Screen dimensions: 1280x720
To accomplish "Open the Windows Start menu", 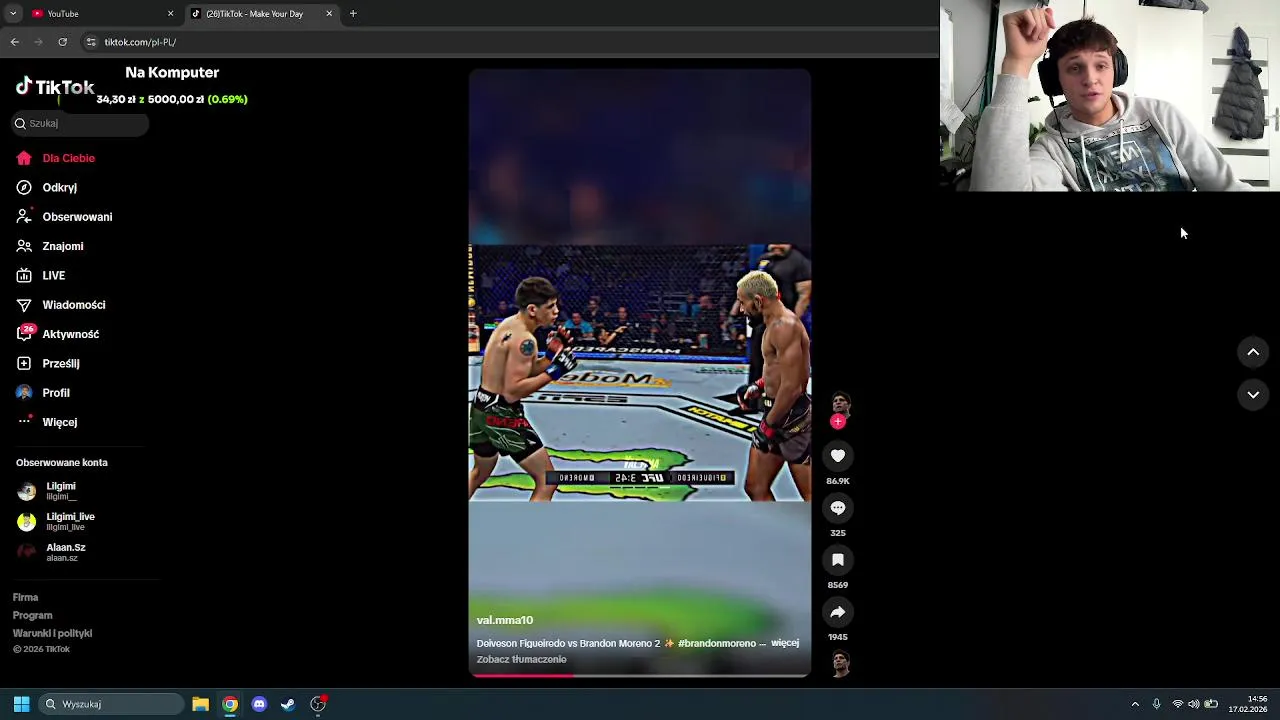I will point(21,704).
